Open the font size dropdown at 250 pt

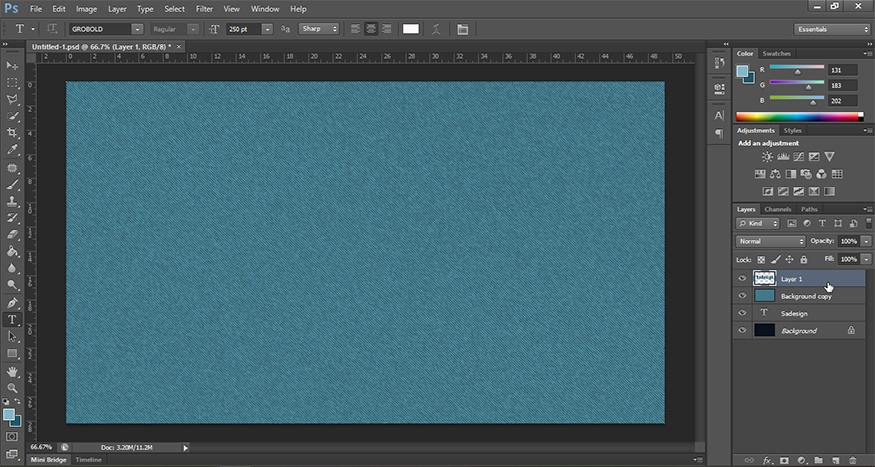click(267, 29)
